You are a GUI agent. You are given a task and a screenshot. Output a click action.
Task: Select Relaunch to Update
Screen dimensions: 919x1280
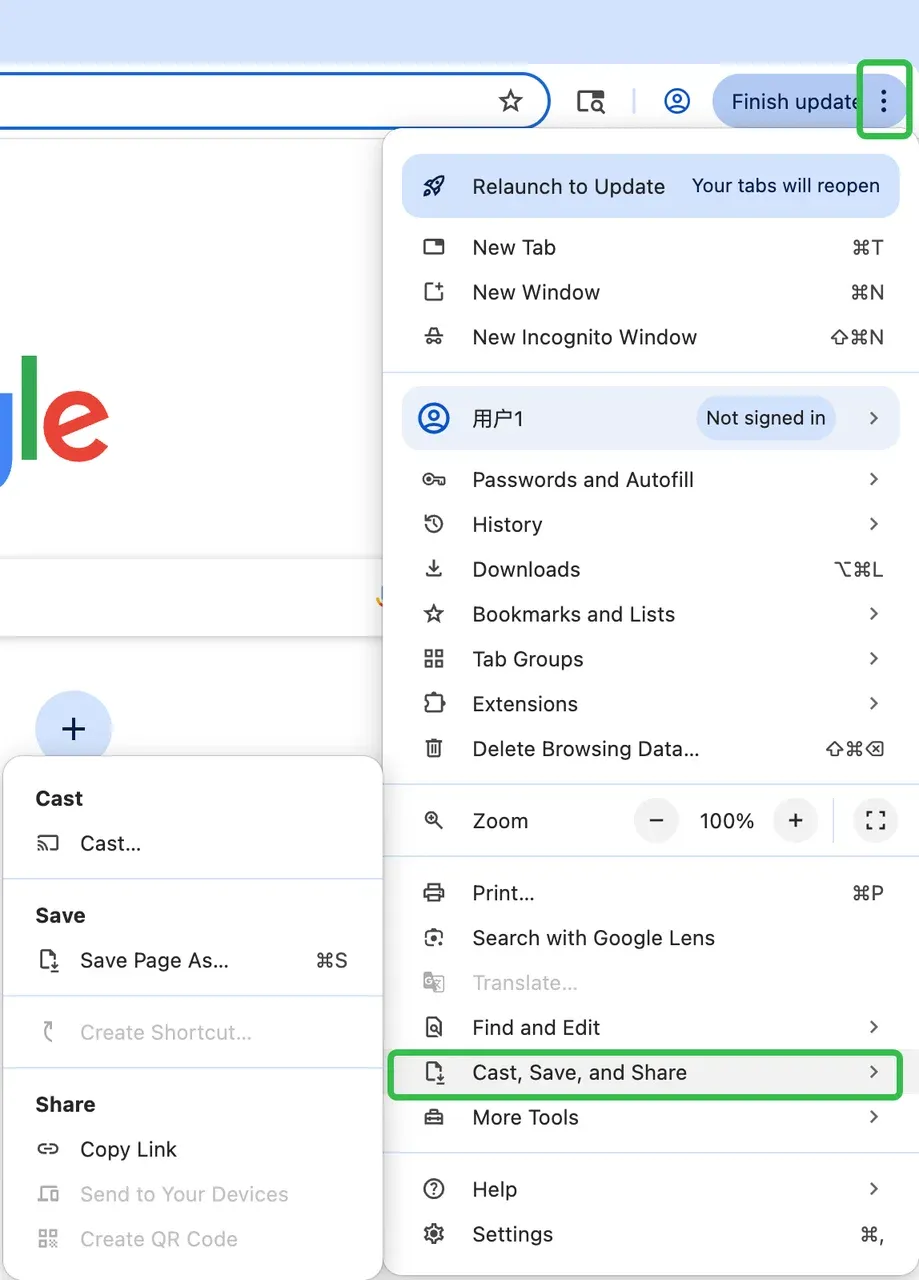tap(651, 186)
